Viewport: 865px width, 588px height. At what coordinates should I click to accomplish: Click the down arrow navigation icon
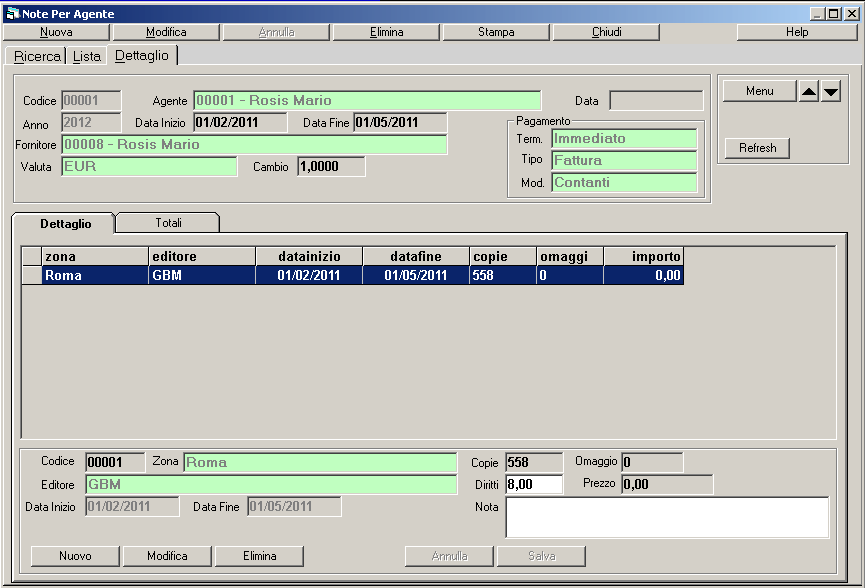point(831,92)
